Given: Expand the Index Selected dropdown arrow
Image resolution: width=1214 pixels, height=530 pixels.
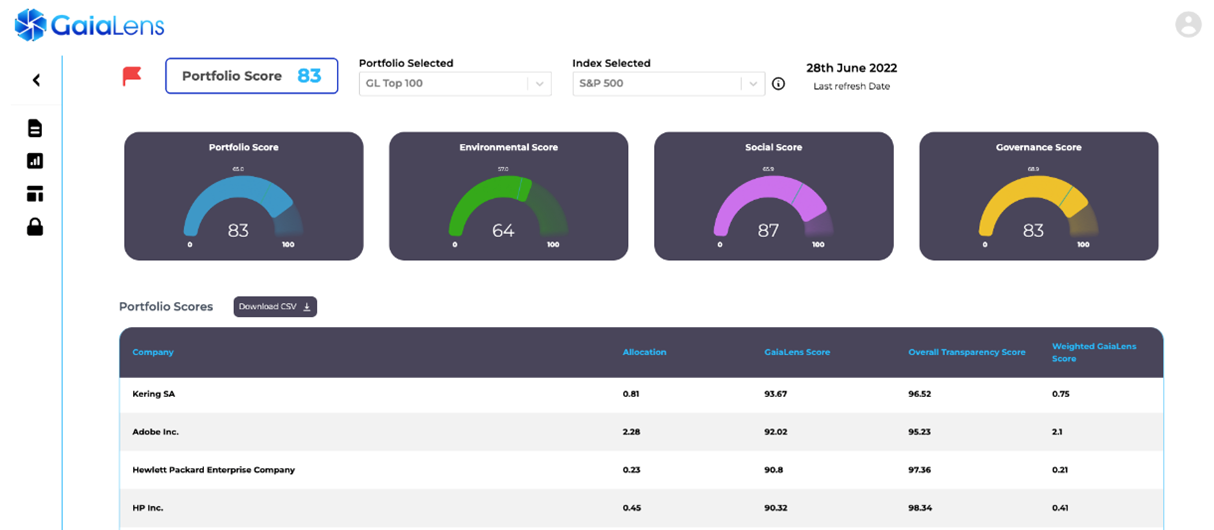Looking at the screenshot, I should click(x=753, y=84).
